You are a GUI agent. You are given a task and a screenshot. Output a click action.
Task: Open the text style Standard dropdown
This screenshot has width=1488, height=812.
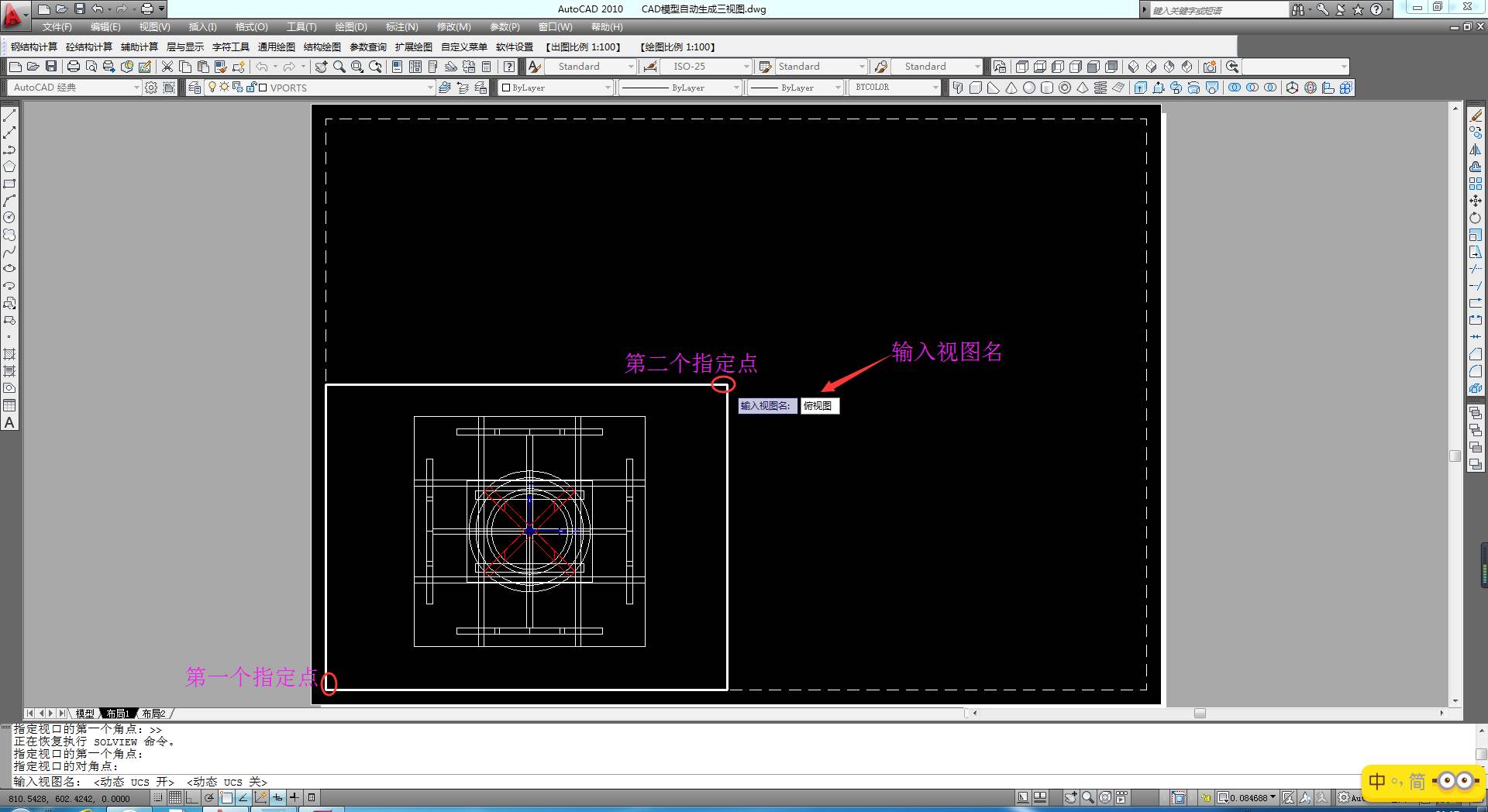coord(591,67)
